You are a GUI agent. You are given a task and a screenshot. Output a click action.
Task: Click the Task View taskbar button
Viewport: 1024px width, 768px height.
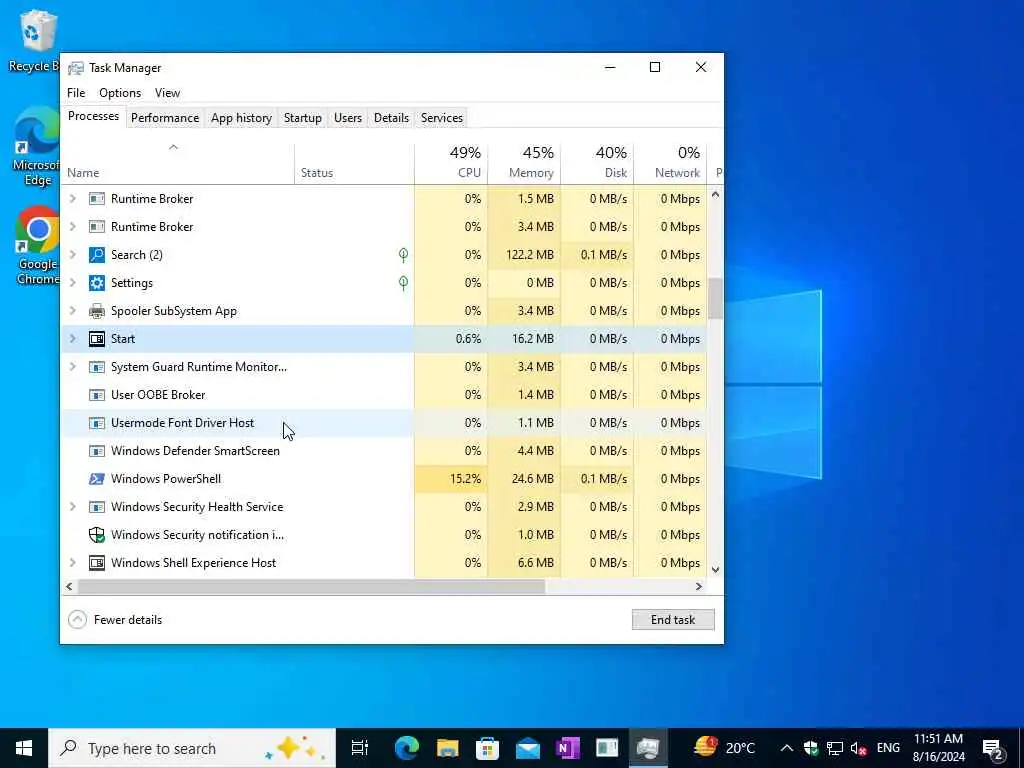359,748
